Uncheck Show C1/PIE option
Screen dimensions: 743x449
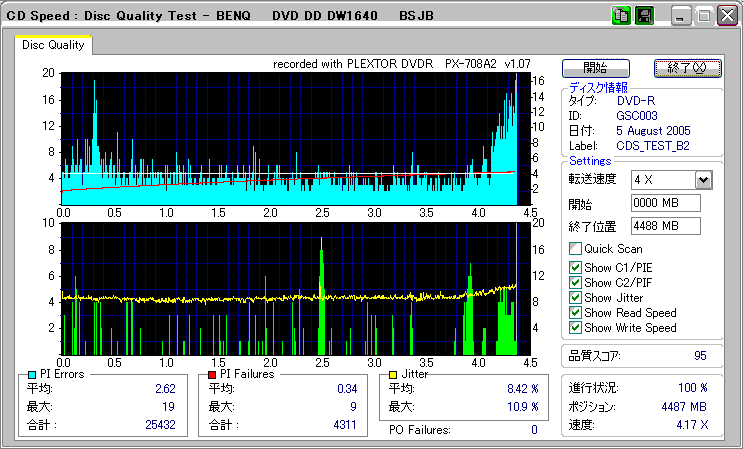[x=575, y=267]
